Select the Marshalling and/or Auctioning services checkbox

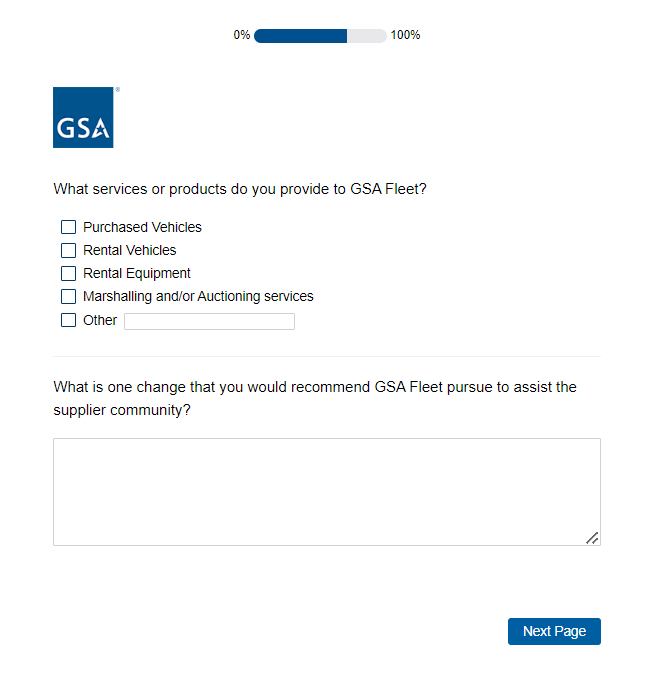(x=69, y=296)
